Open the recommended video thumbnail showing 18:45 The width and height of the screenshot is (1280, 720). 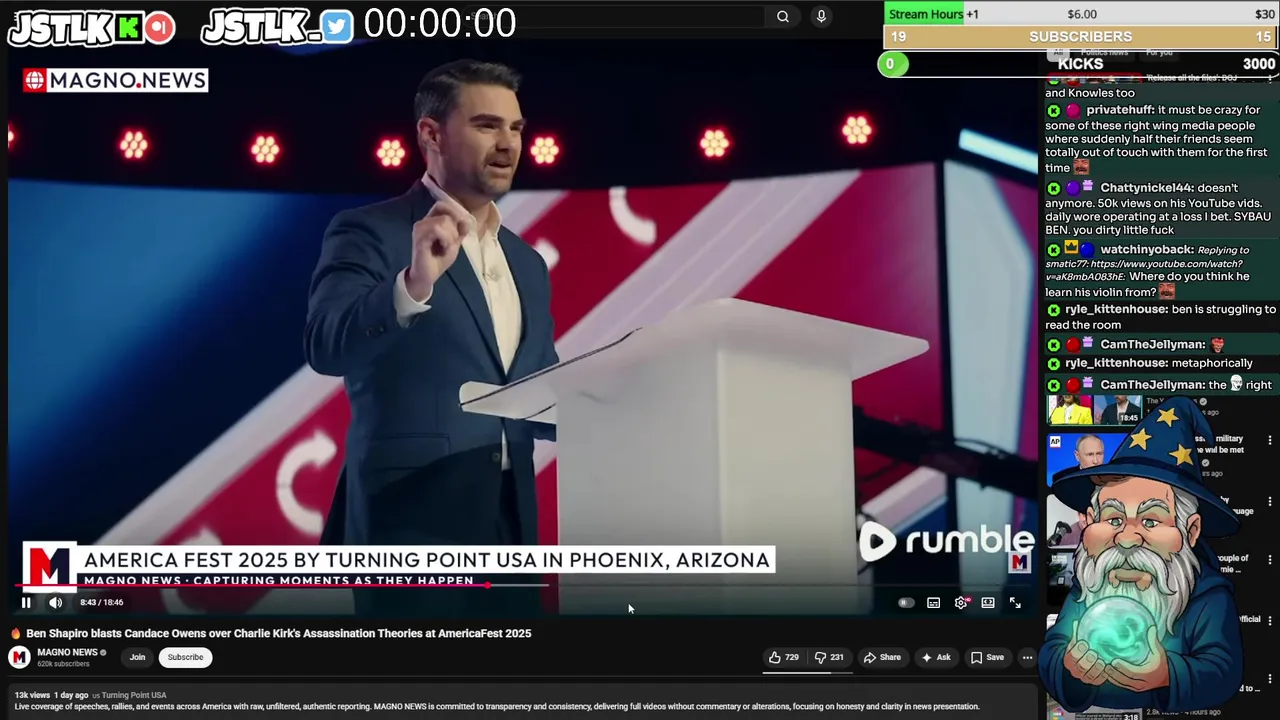coord(1094,409)
